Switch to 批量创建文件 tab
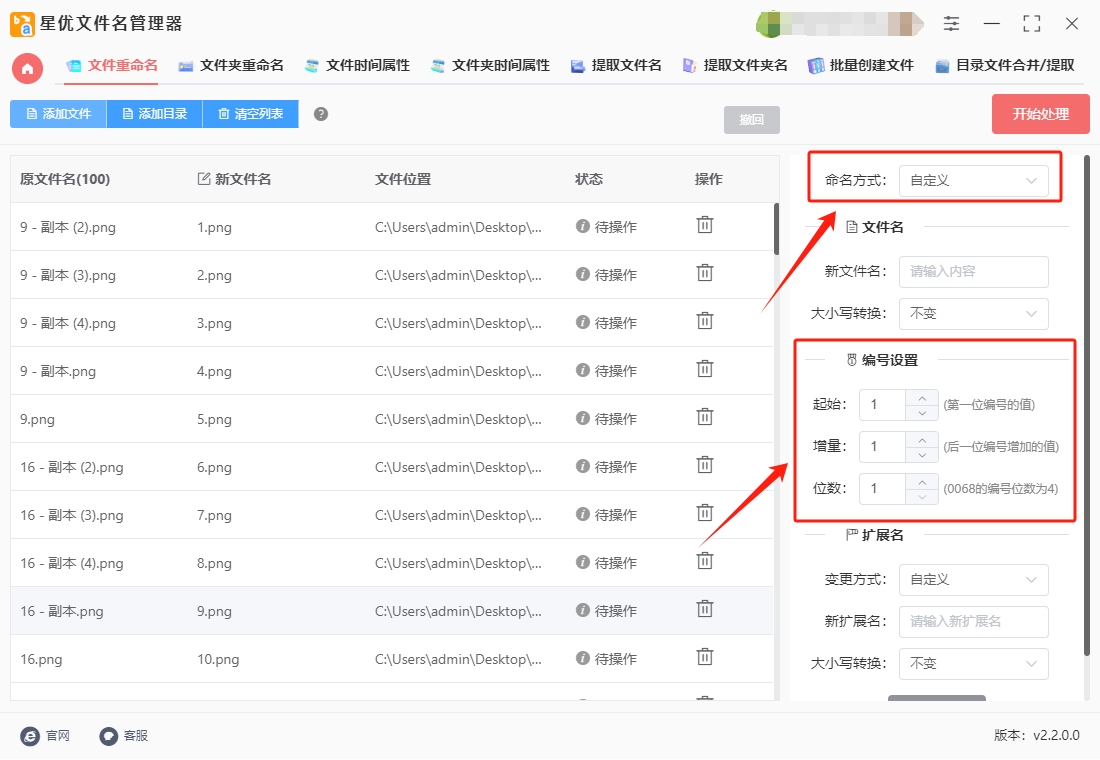 pyautogui.click(x=861, y=66)
